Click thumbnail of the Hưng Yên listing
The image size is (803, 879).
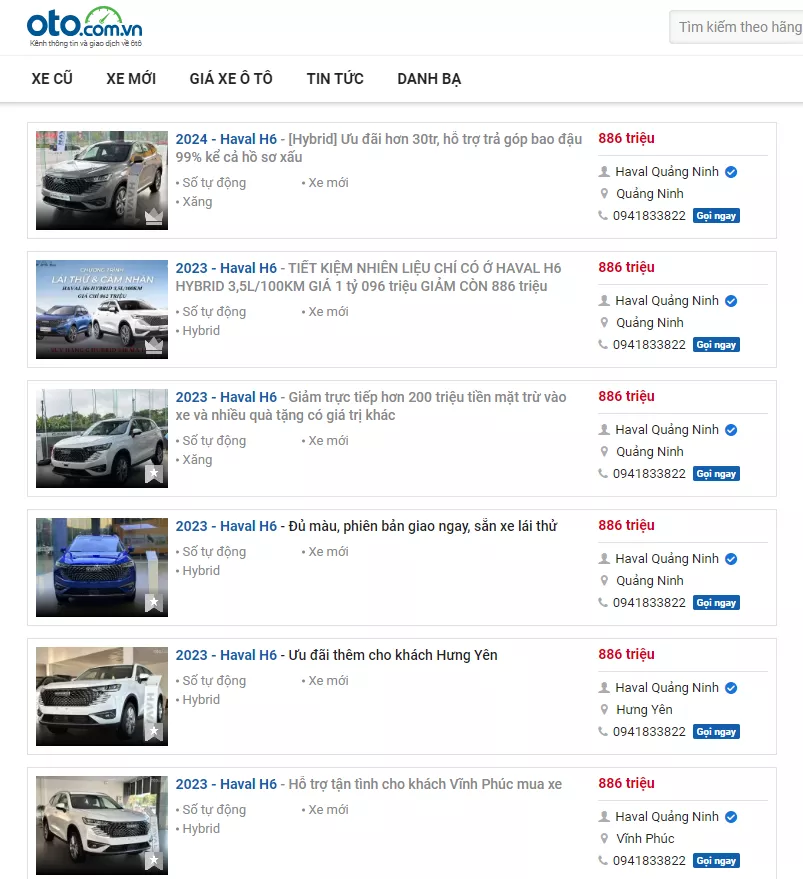(x=102, y=696)
